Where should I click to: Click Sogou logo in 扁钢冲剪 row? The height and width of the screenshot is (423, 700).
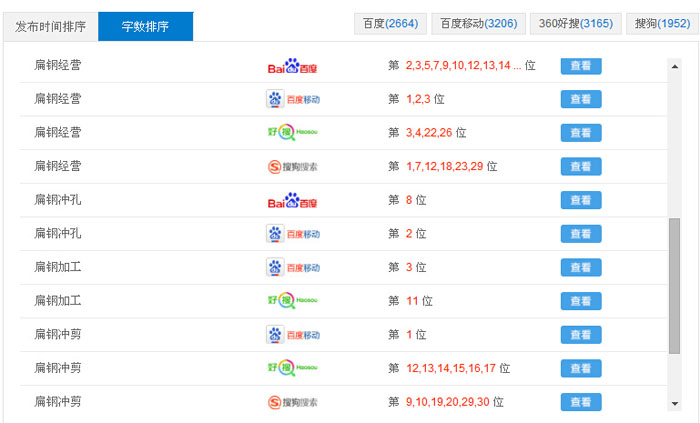292,402
